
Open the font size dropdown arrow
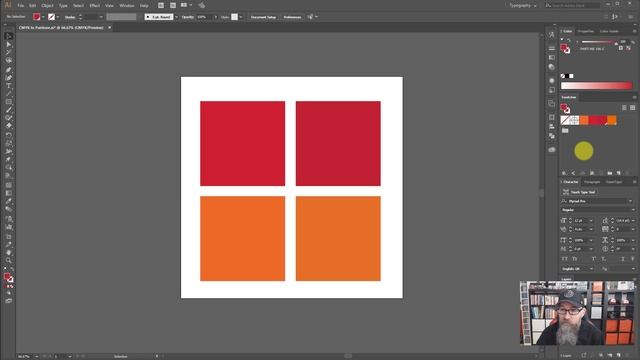[x=591, y=221]
